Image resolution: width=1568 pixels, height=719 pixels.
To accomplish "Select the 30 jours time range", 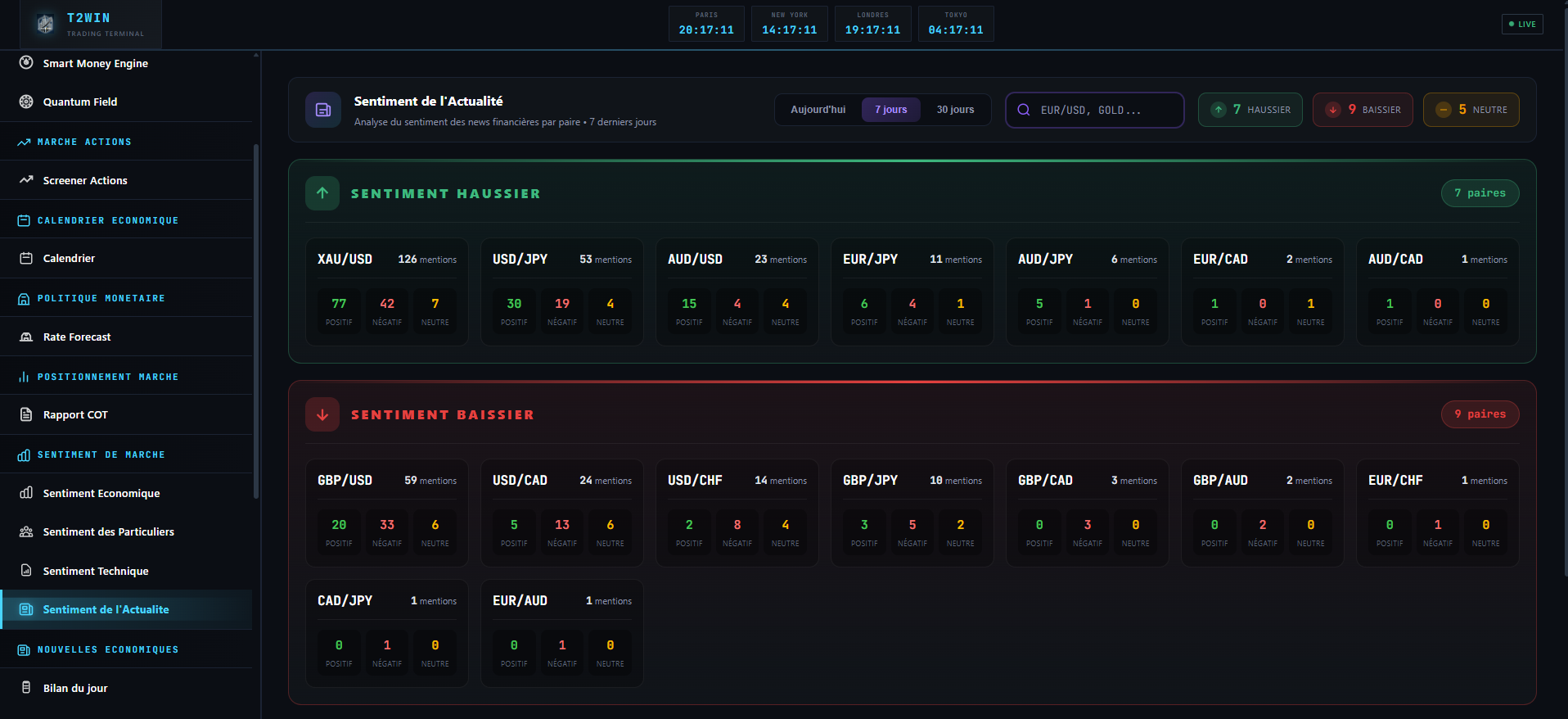I will pos(955,110).
